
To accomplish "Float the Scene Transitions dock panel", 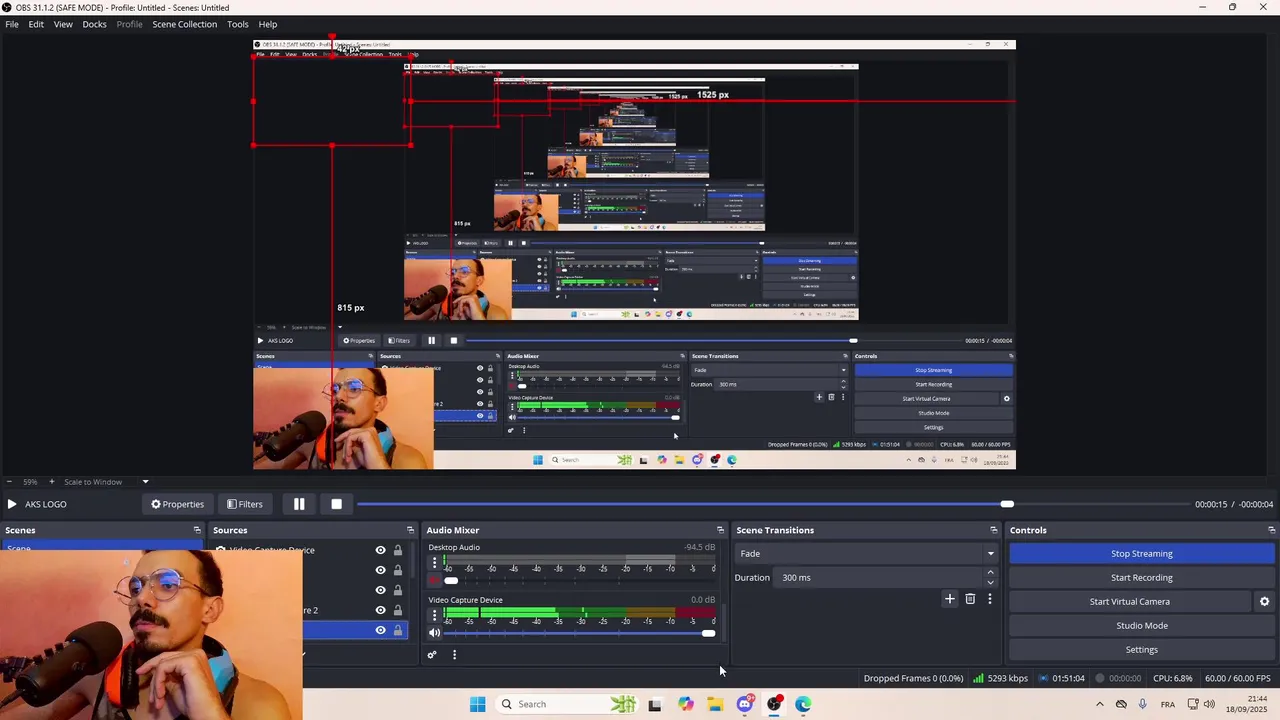I will (993, 530).
